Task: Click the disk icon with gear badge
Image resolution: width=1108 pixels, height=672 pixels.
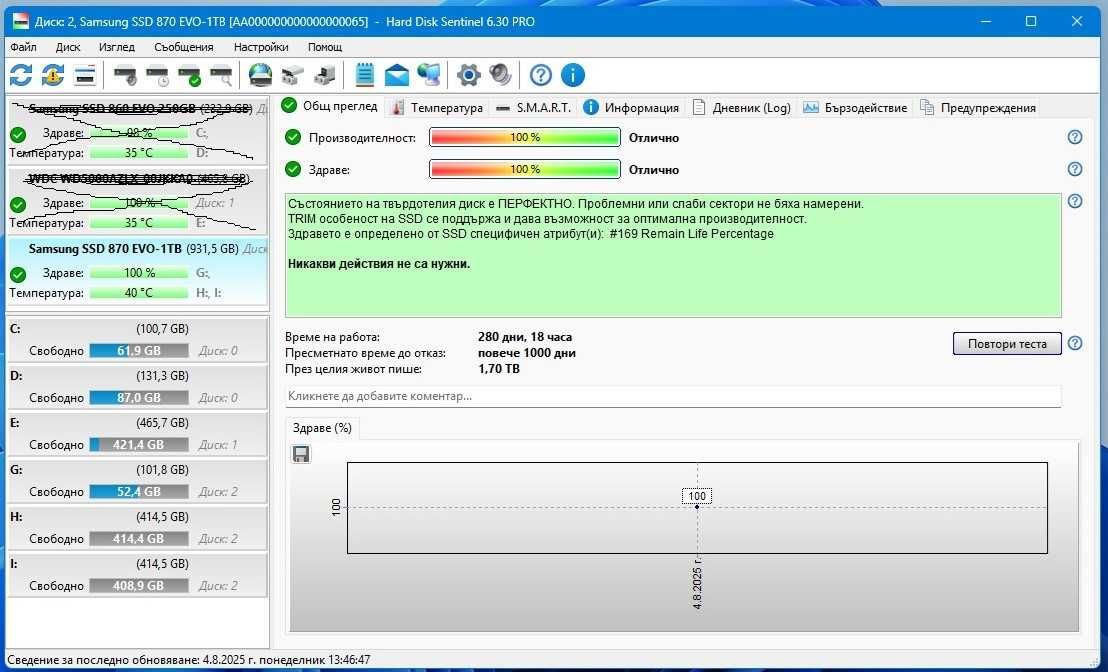Action: click(x=125, y=75)
